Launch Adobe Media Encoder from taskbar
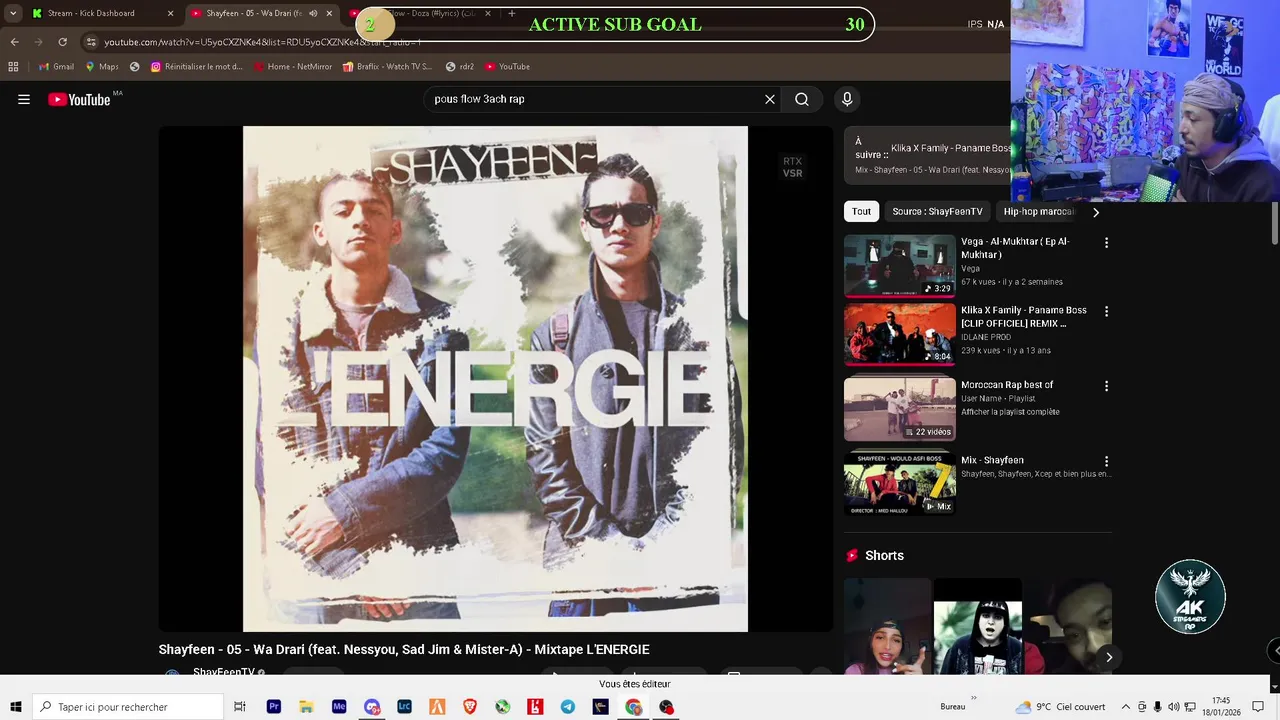This screenshot has width=1280, height=720. (339, 707)
